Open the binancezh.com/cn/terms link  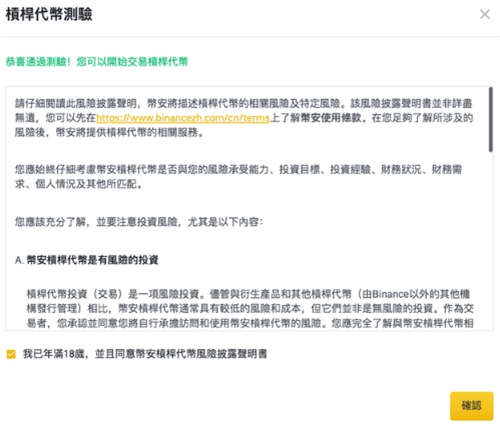pyautogui.click(x=183, y=118)
